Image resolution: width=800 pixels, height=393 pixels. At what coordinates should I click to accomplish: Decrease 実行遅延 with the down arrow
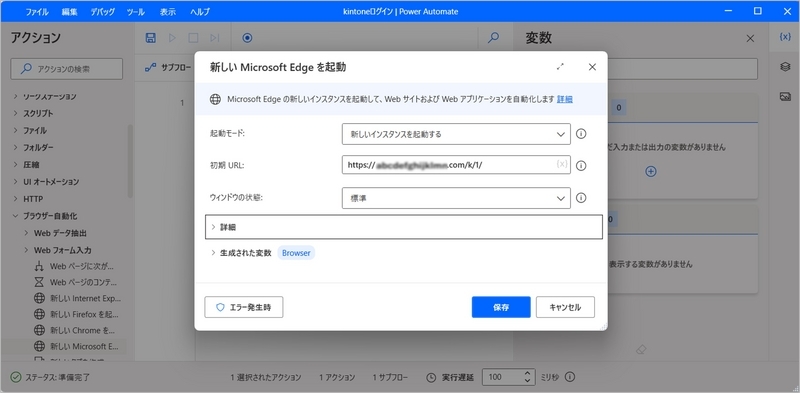click(x=528, y=381)
